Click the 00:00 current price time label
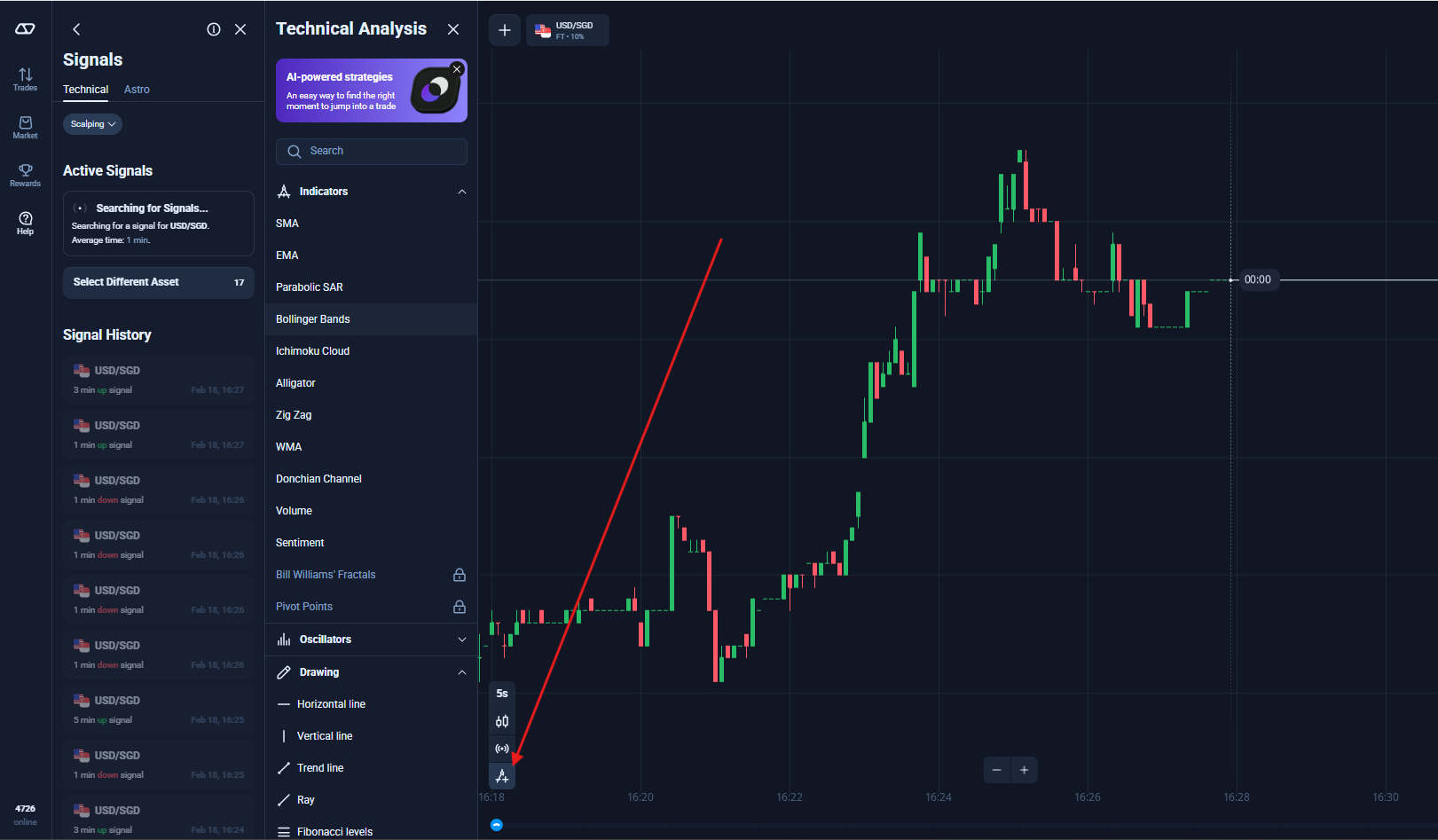 click(x=1257, y=279)
